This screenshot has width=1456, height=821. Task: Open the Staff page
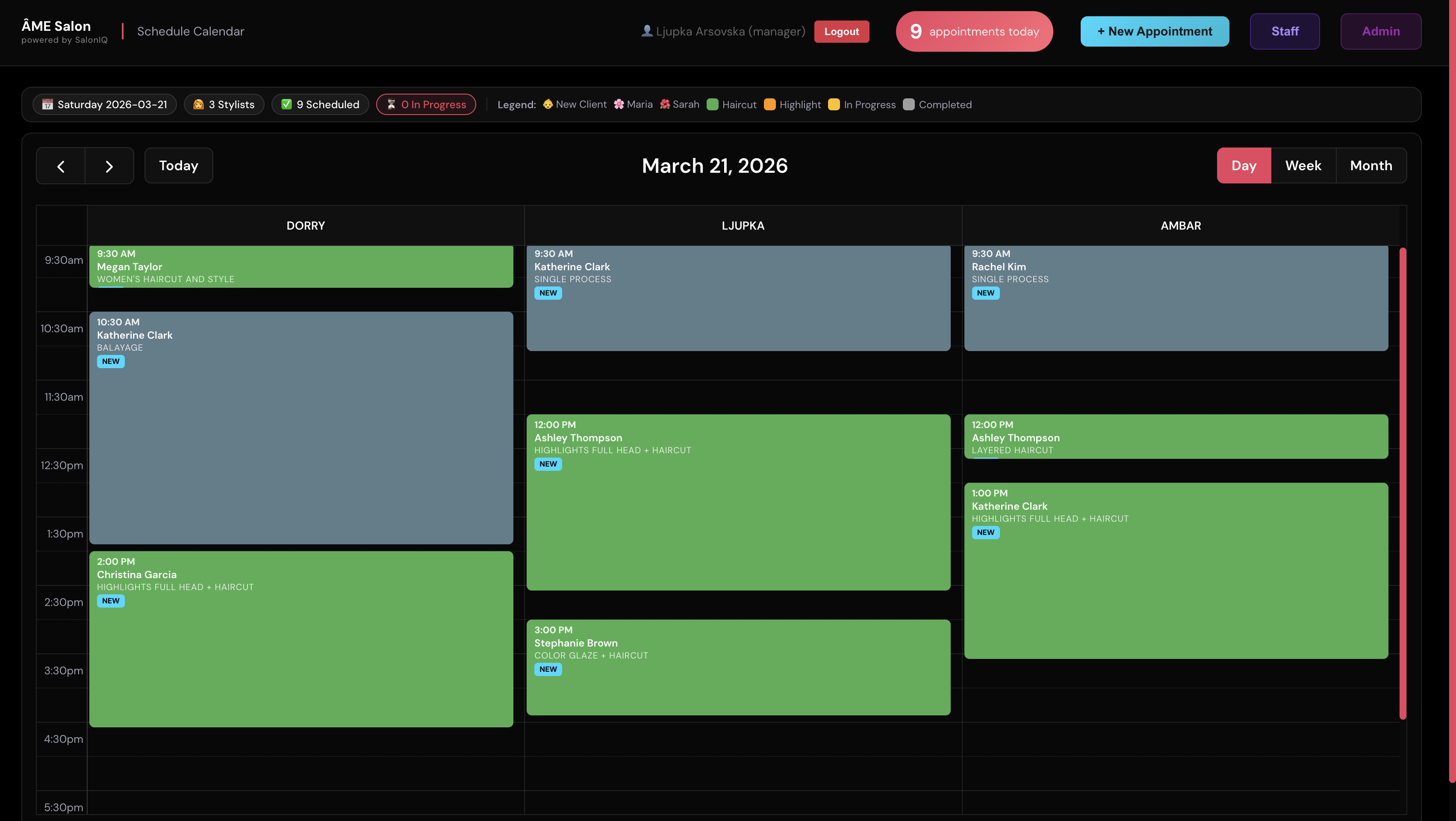point(1284,32)
